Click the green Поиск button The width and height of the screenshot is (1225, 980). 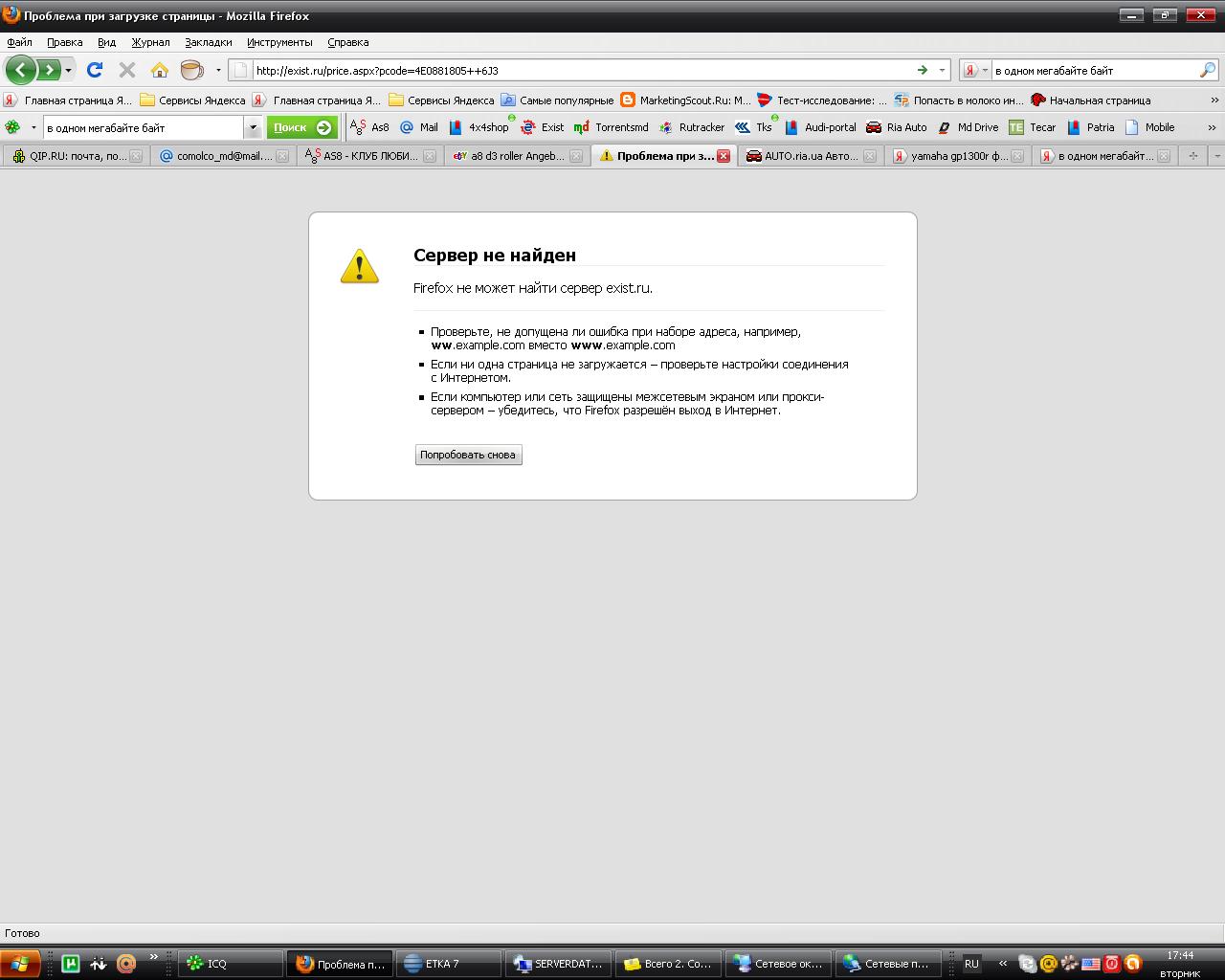[x=301, y=127]
